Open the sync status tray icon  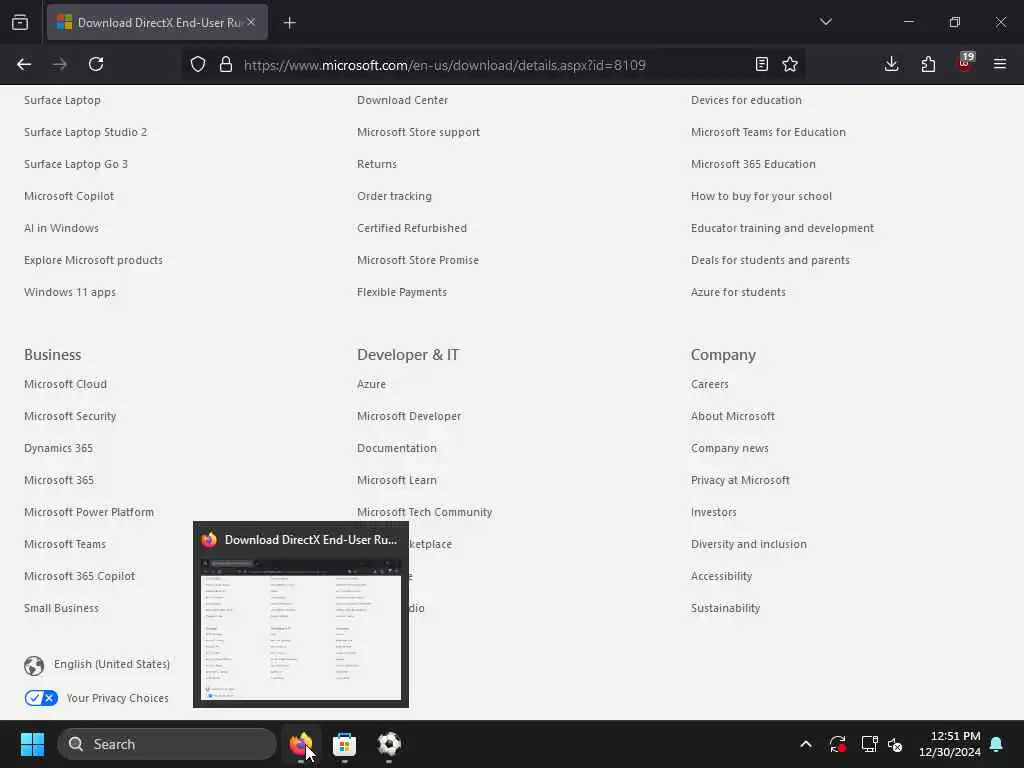click(838, 744)
